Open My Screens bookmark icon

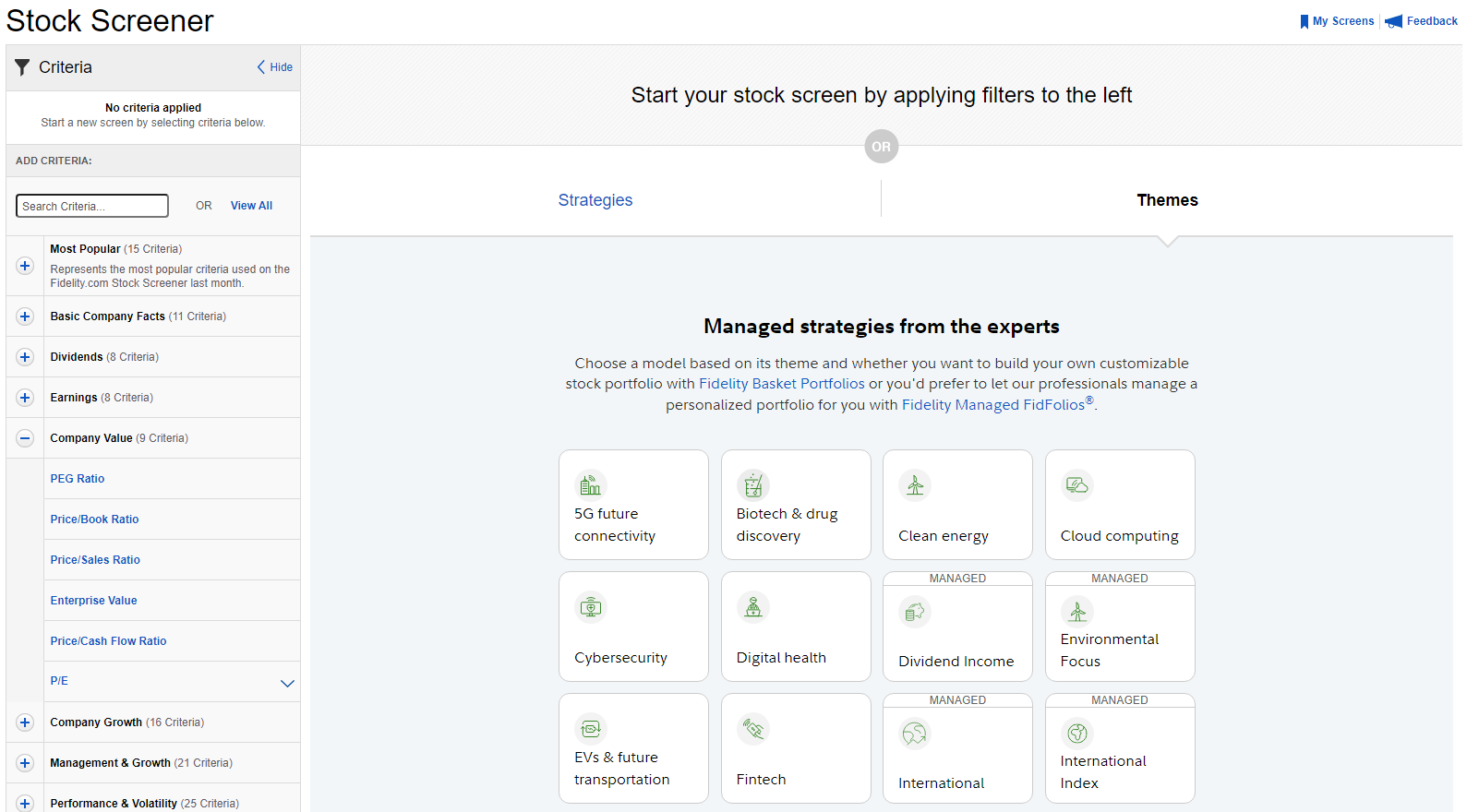pyautogui.click(x=1304, y=21)
